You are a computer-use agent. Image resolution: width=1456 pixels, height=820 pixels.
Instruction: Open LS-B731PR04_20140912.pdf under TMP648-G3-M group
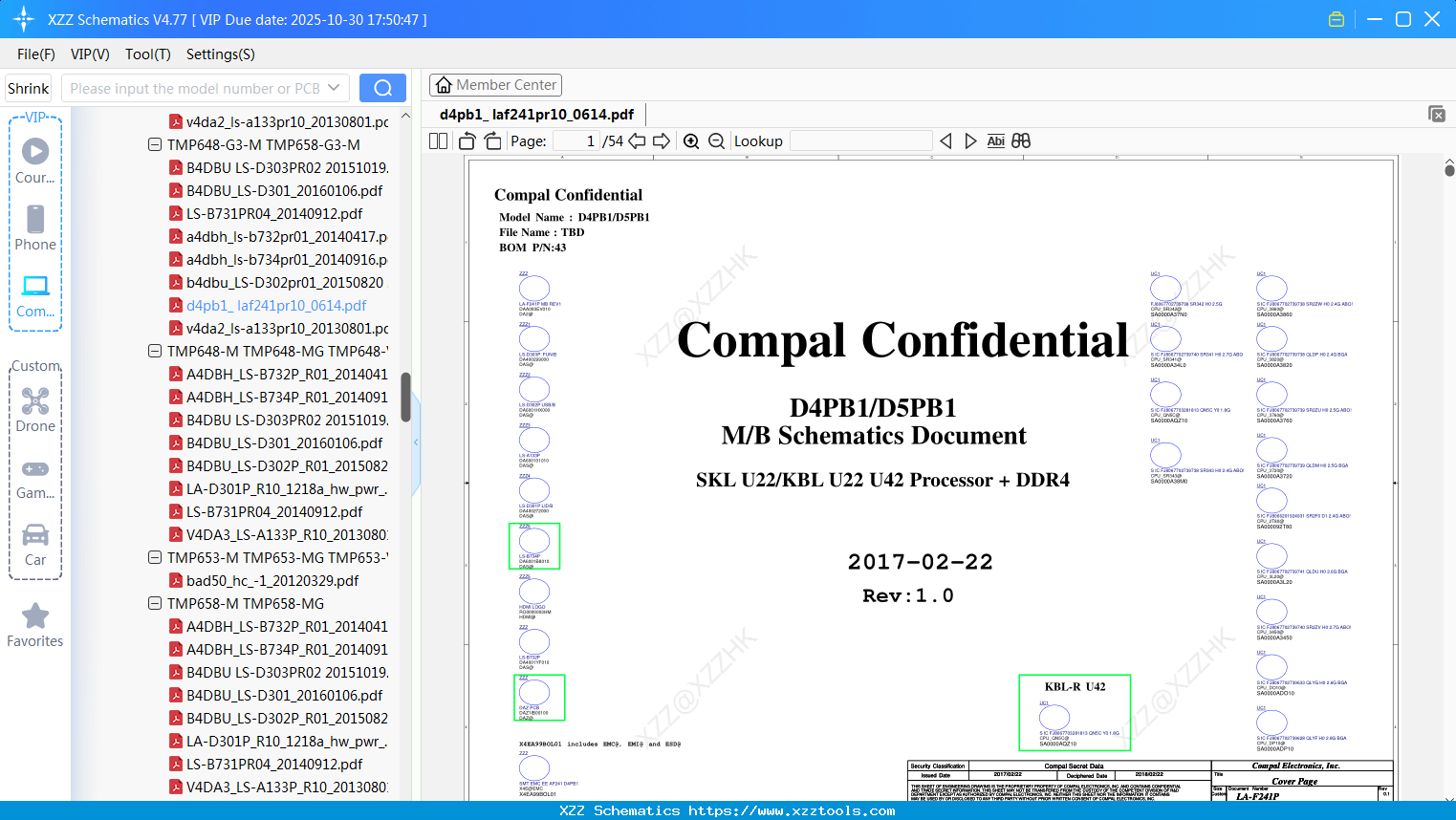[266, 213]
